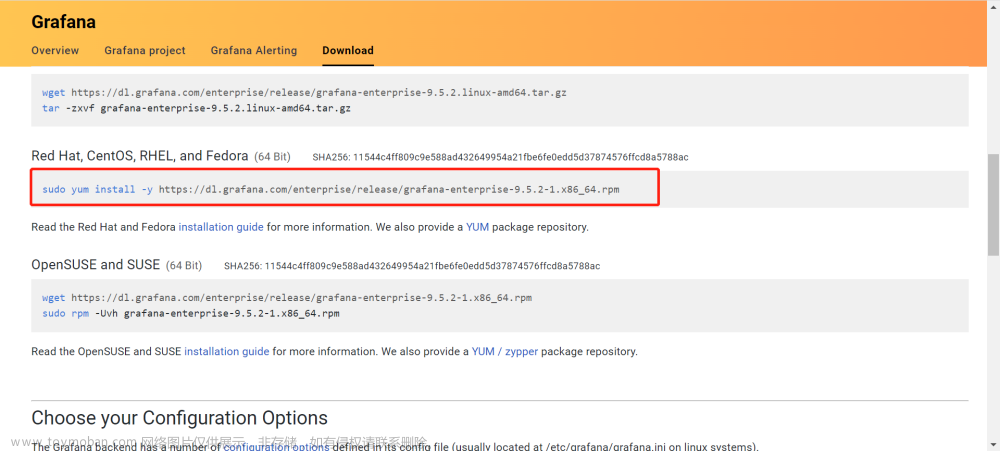
Task: Click the wget x86_64.rpm command line
Action: (287, 297)
